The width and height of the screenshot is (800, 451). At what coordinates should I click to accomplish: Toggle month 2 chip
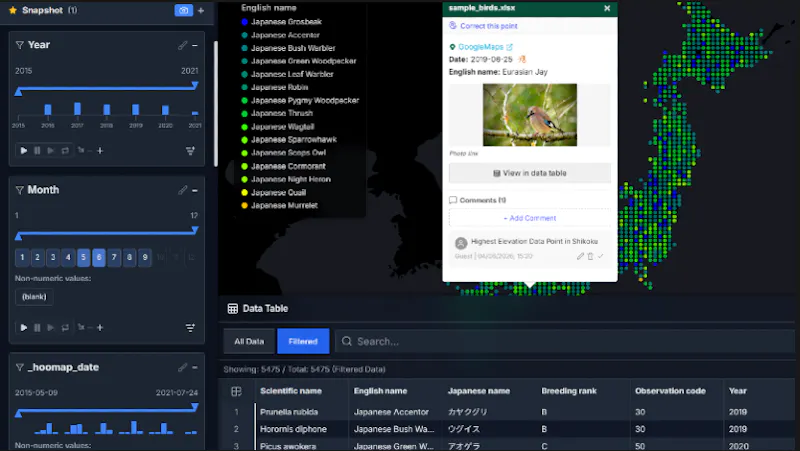(37, 257)
